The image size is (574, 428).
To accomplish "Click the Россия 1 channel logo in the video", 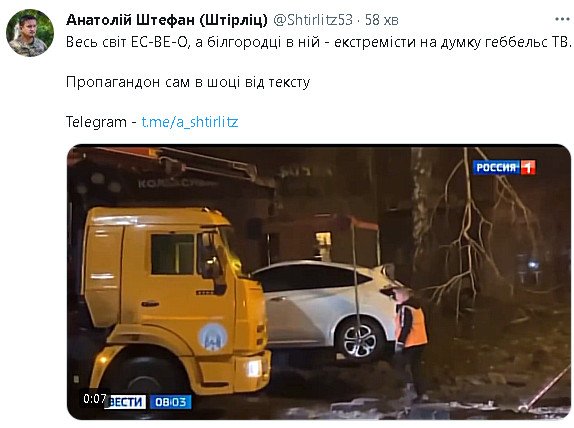I will pyautogui.click(x=504, y=168).
